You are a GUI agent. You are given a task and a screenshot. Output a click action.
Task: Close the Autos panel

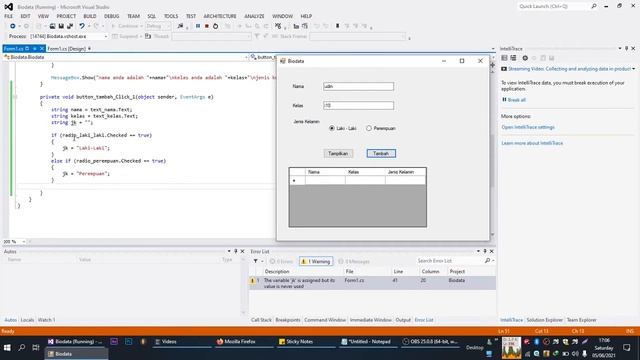[x=242, y=251]
